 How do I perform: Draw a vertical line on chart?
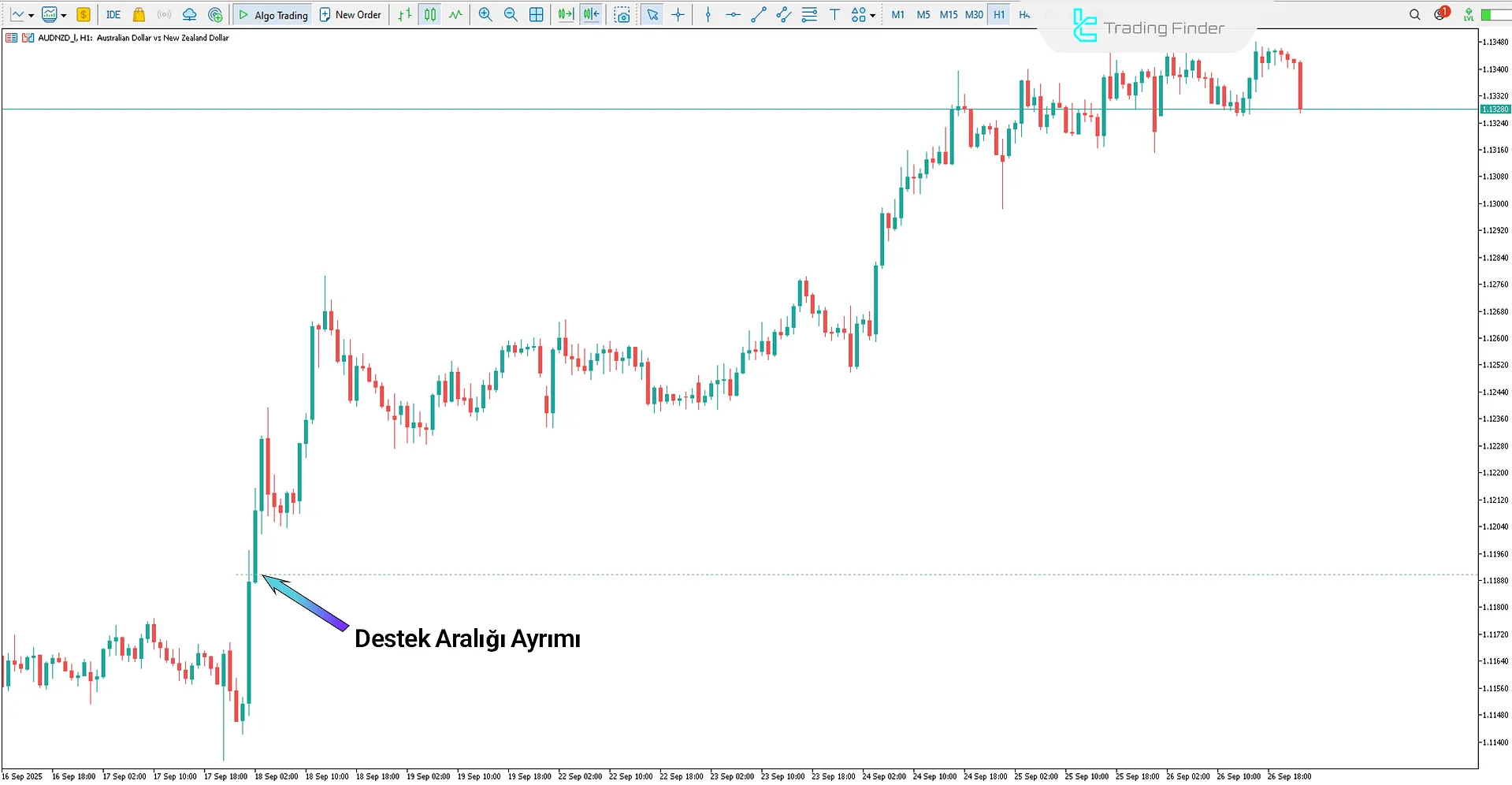[x=708, y=15]
